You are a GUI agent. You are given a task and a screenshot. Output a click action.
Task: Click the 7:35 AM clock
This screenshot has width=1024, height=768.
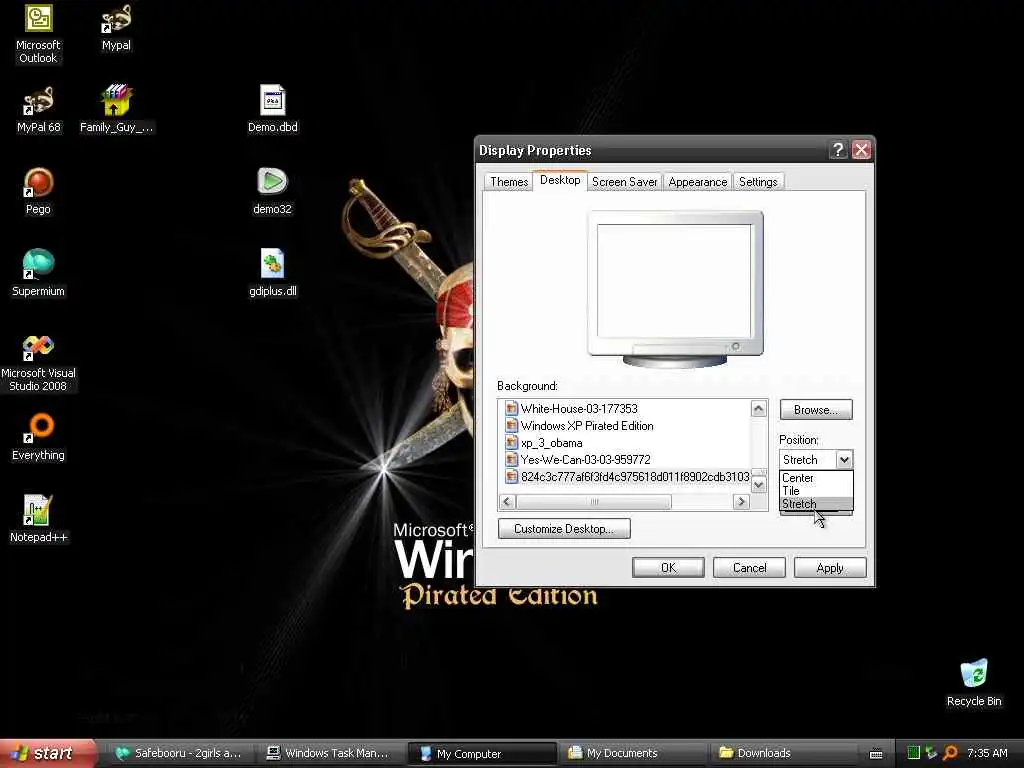coord(987,754)
